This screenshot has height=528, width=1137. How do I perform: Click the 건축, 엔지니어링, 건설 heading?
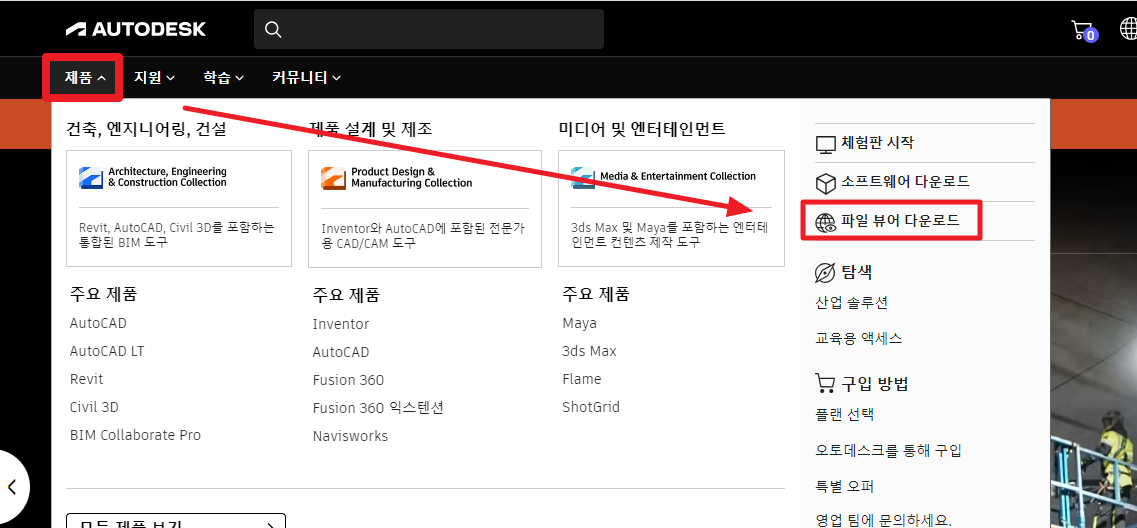coord(146,129)
